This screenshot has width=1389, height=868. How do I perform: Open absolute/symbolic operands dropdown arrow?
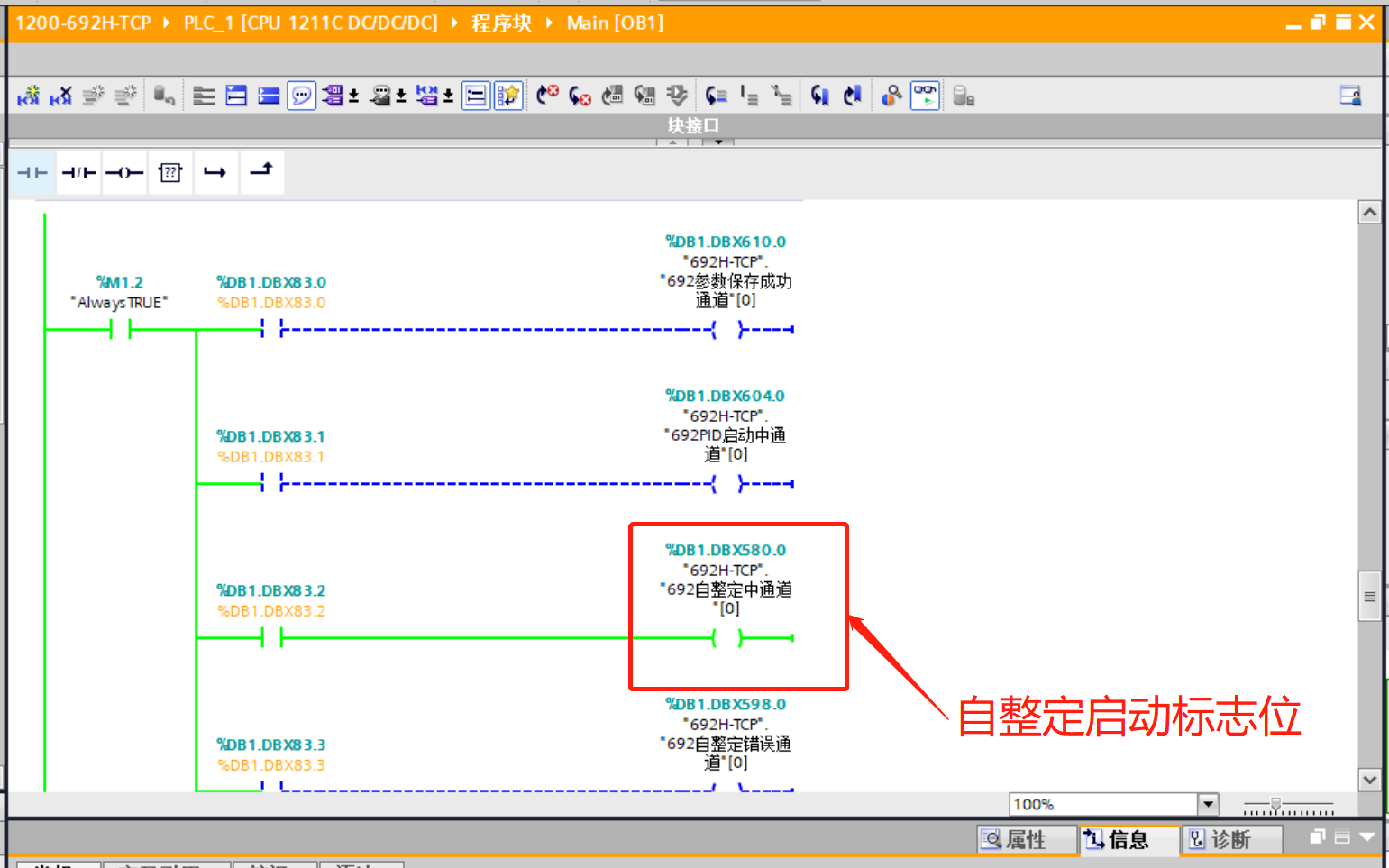(x=354, y=96)
